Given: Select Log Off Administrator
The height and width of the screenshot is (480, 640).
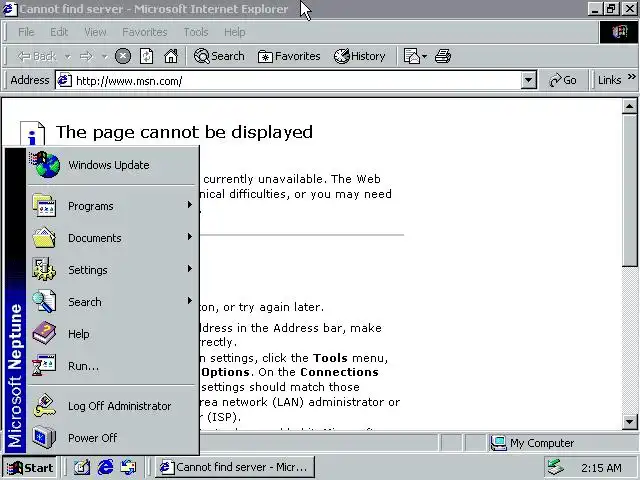Looking at the screenshot, I should click(x=112, y=406).
